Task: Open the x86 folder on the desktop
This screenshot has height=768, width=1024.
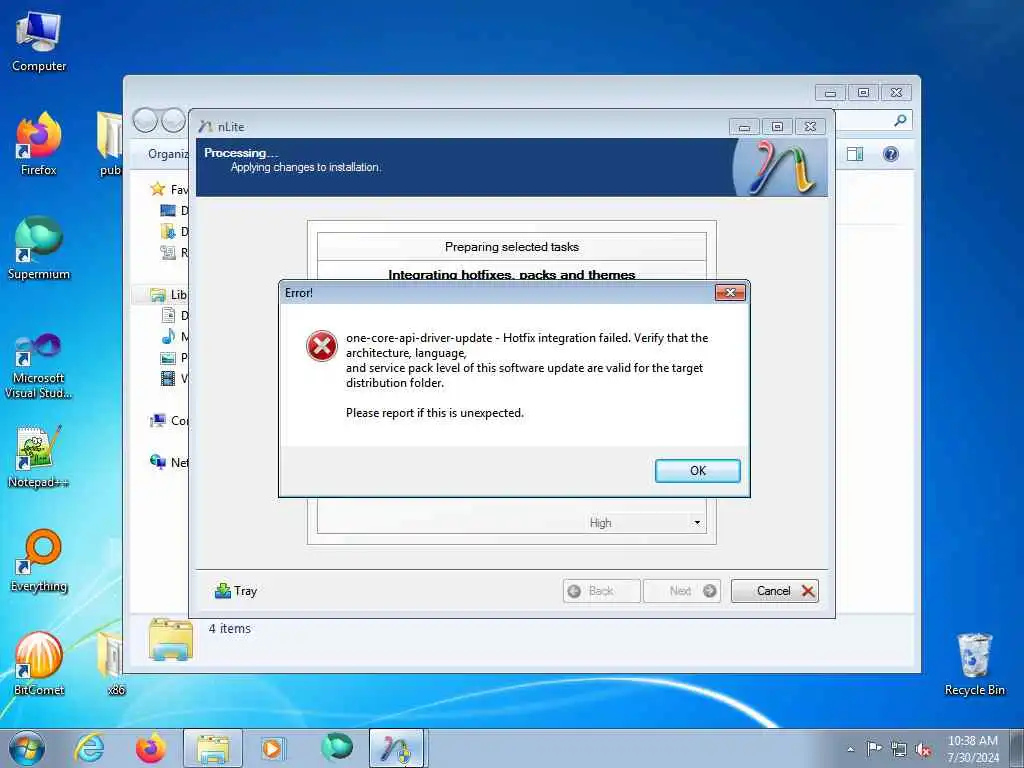Action: pyautogui.click(x=115, y=664)
